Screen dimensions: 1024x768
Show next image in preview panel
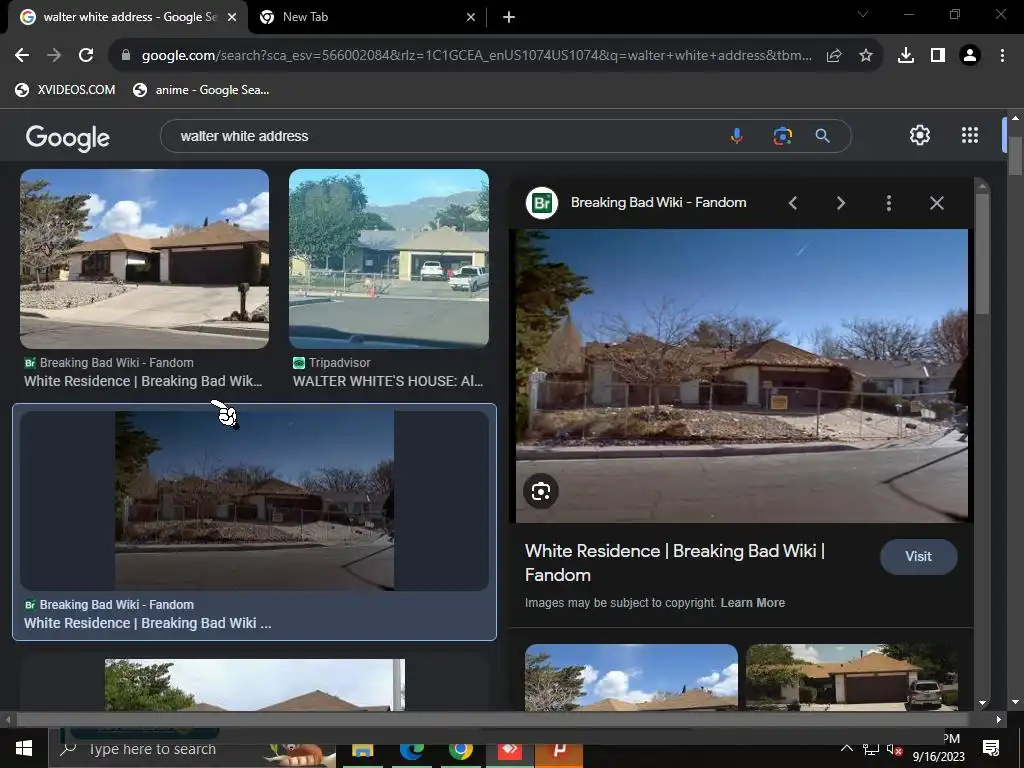[840, 203]
